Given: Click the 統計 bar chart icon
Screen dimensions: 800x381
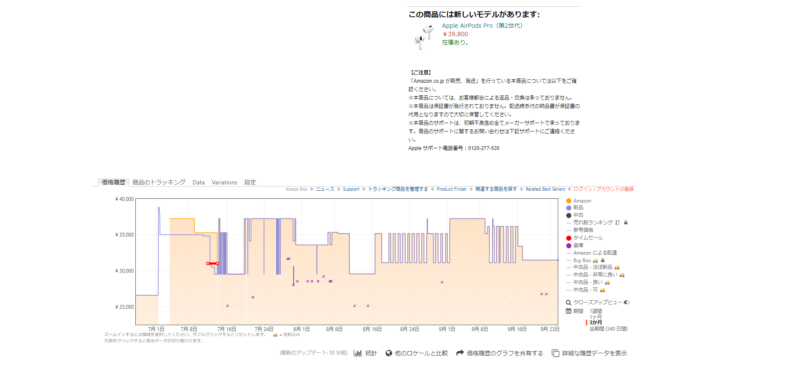Looking at the screenshot, I should tap(358, 353).
